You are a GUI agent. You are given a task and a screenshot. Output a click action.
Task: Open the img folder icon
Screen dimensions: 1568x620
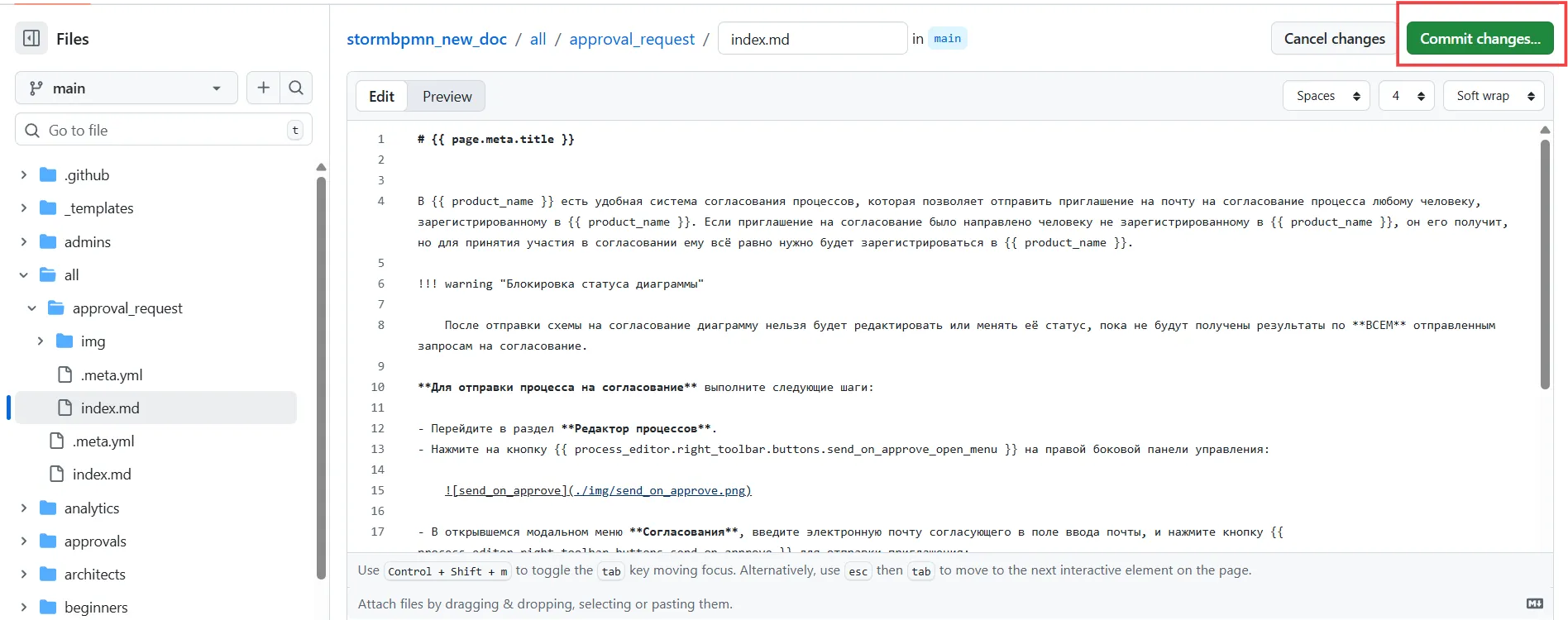click(x=65, y=341)
